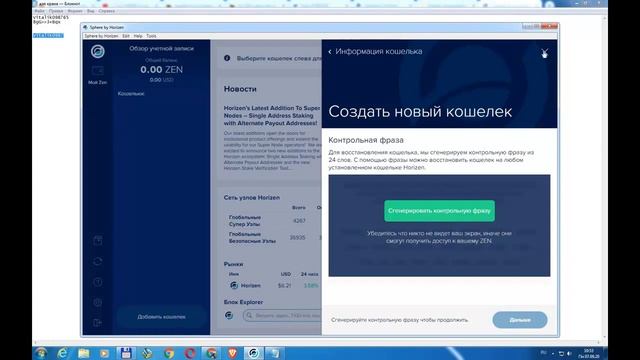The width and height of the screenshot is (640, 360).
Task: Click the sync arrows sidebar icon
Action: coord(98,261)
